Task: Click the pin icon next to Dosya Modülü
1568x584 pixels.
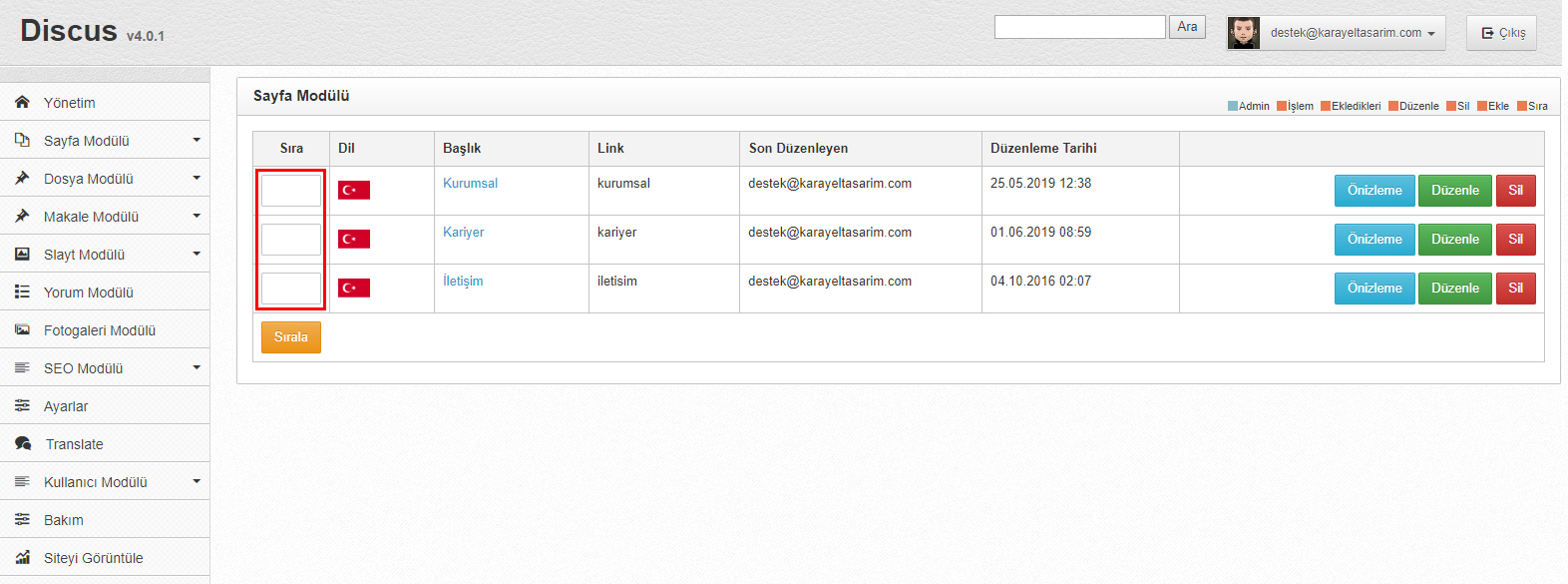Action: click(22, 178)
